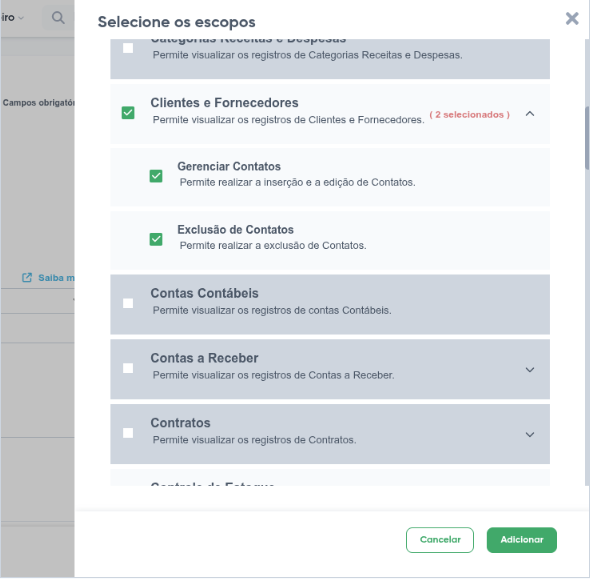Screen dimensions: 590x579
Task: Click the search magnifier icon in background
Action: click(x=58, y=17)
